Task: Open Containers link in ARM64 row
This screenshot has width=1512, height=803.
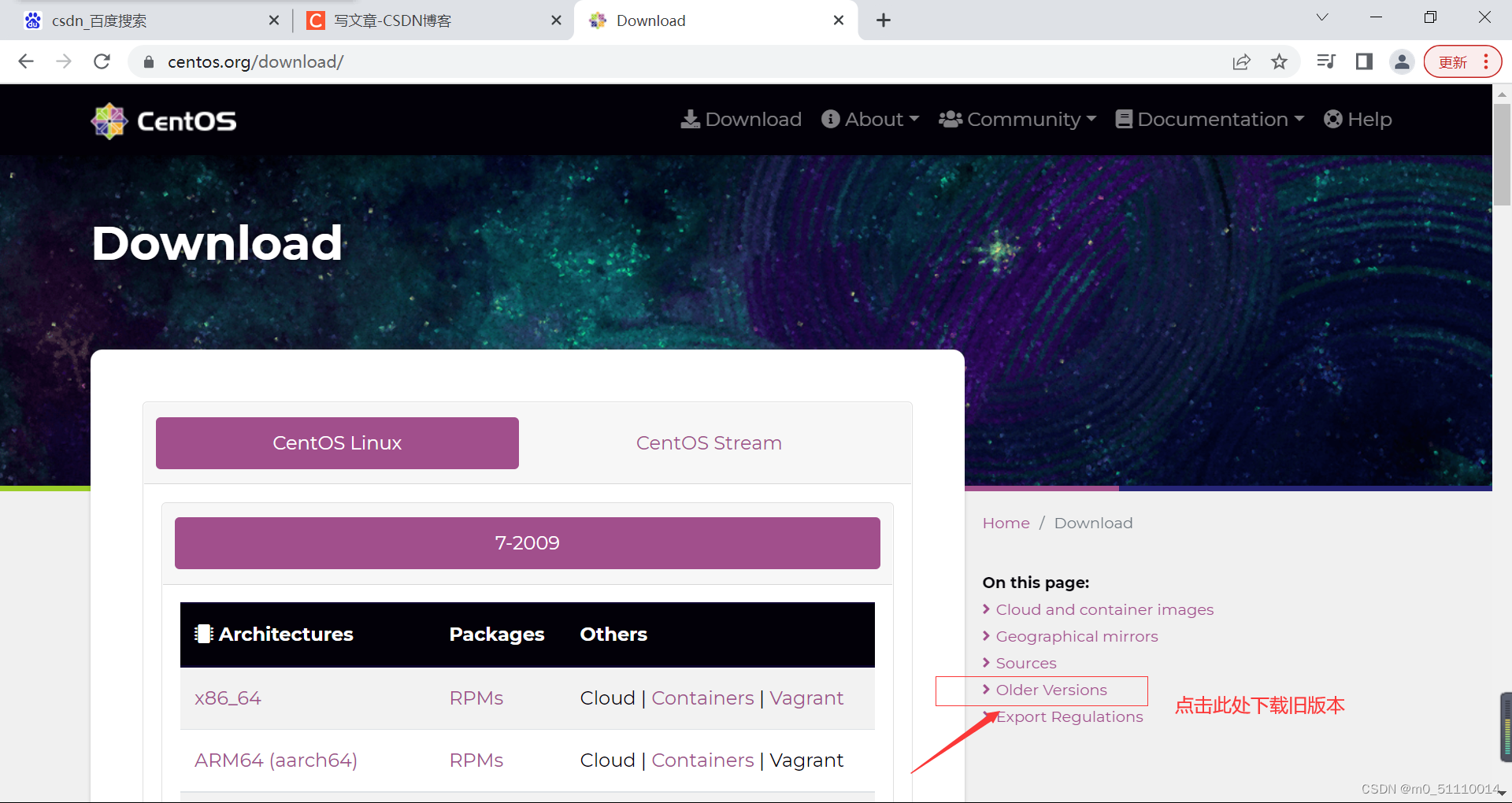Action: (x=702, y=760)
